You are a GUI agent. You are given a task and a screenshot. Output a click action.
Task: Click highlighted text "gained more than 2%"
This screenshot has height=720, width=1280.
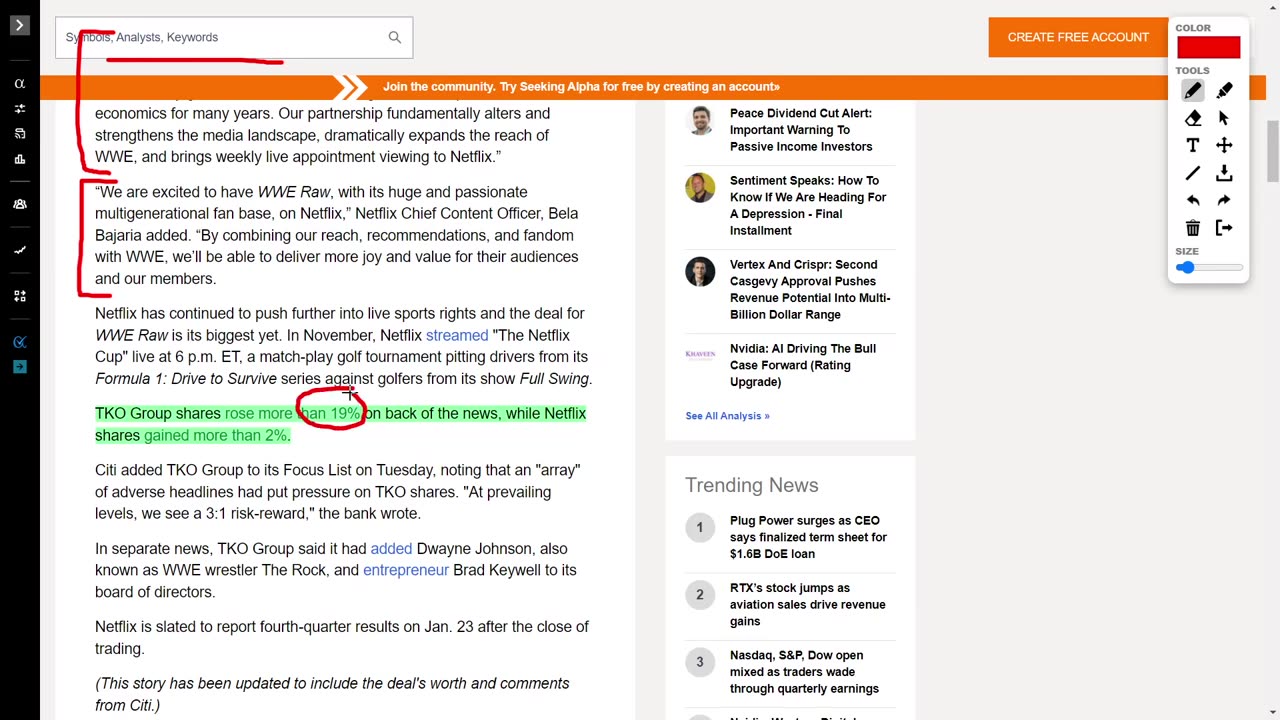[215, 436]
